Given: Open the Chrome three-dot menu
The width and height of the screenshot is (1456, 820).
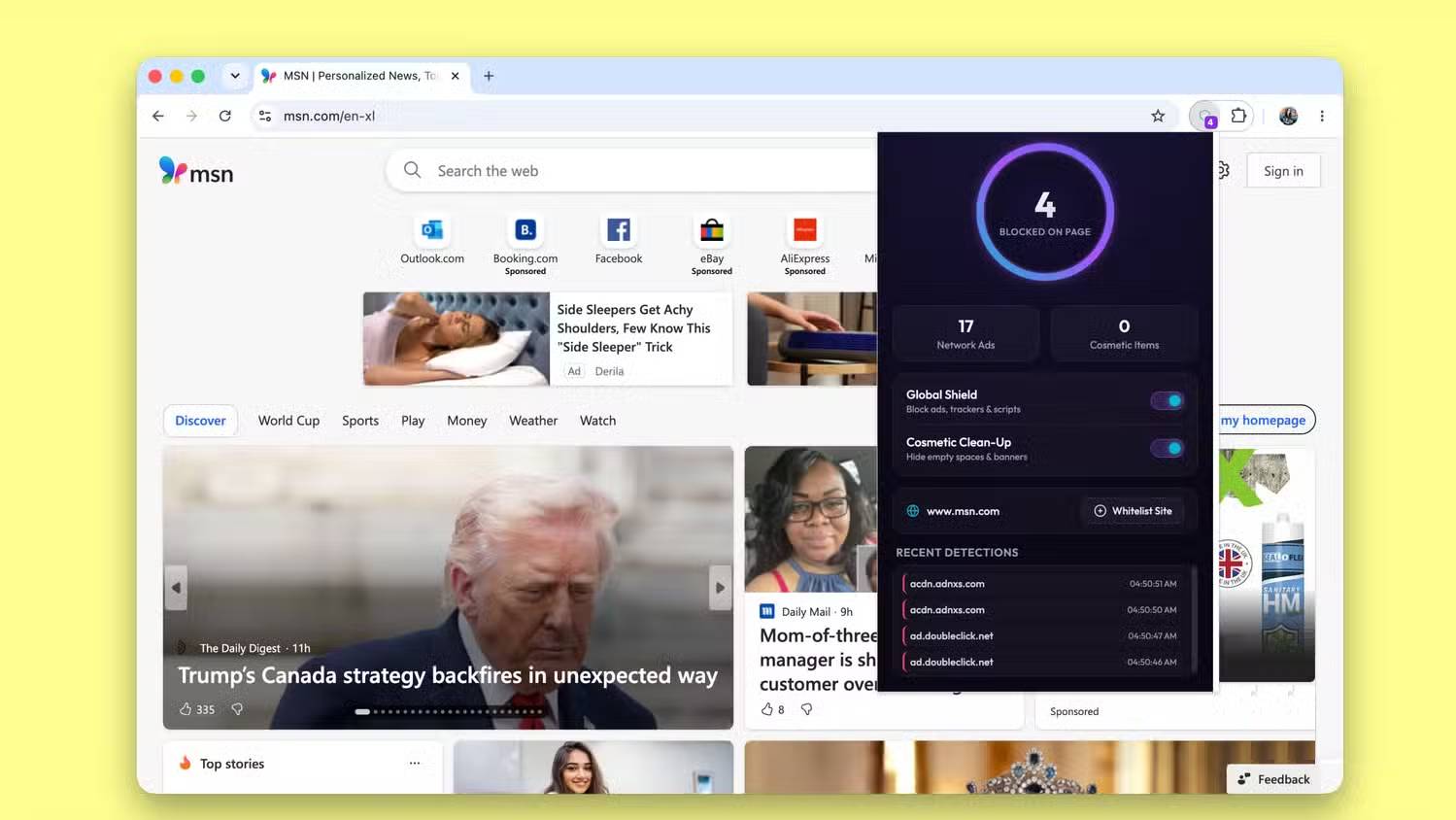Looking at the screenshot, I should 1322,116.
